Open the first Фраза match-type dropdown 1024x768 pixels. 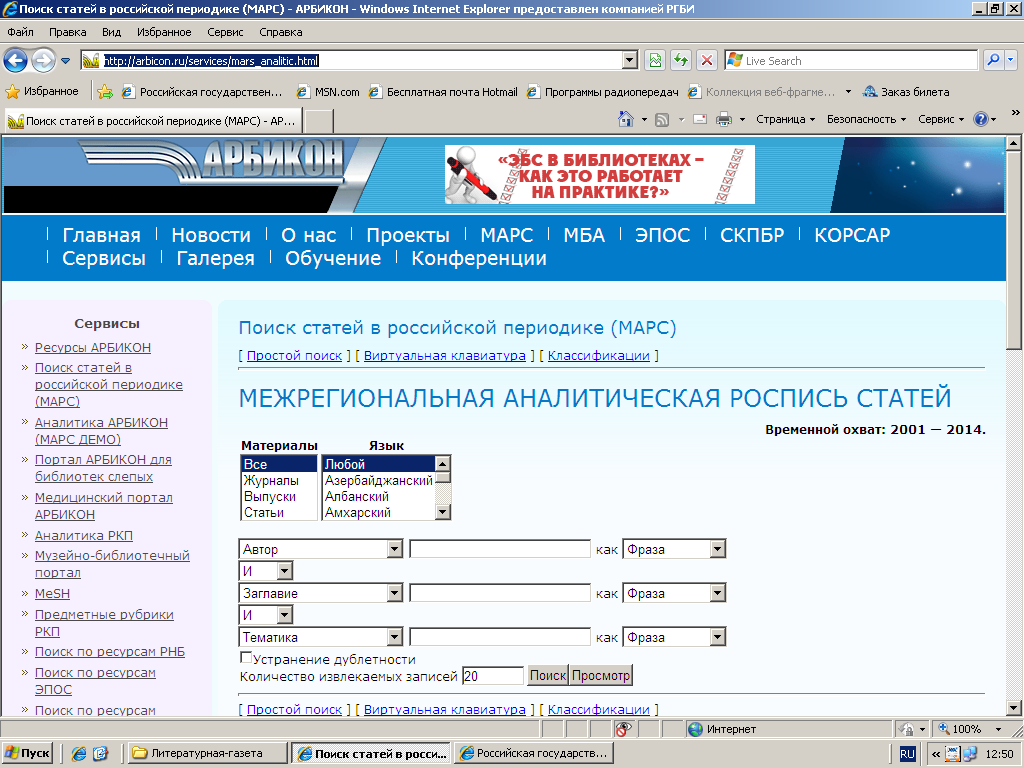coord(716,549)
